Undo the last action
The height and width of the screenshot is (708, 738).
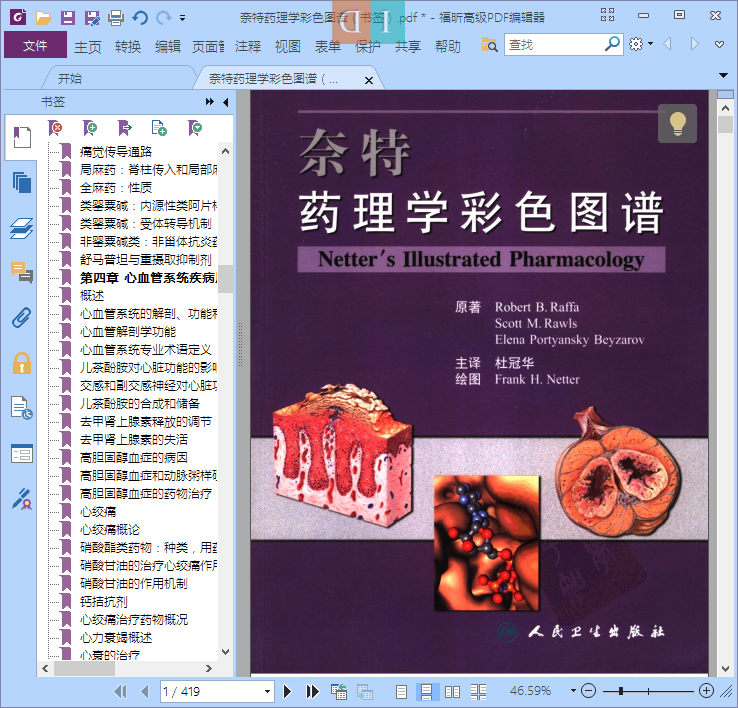click(140, 18)
